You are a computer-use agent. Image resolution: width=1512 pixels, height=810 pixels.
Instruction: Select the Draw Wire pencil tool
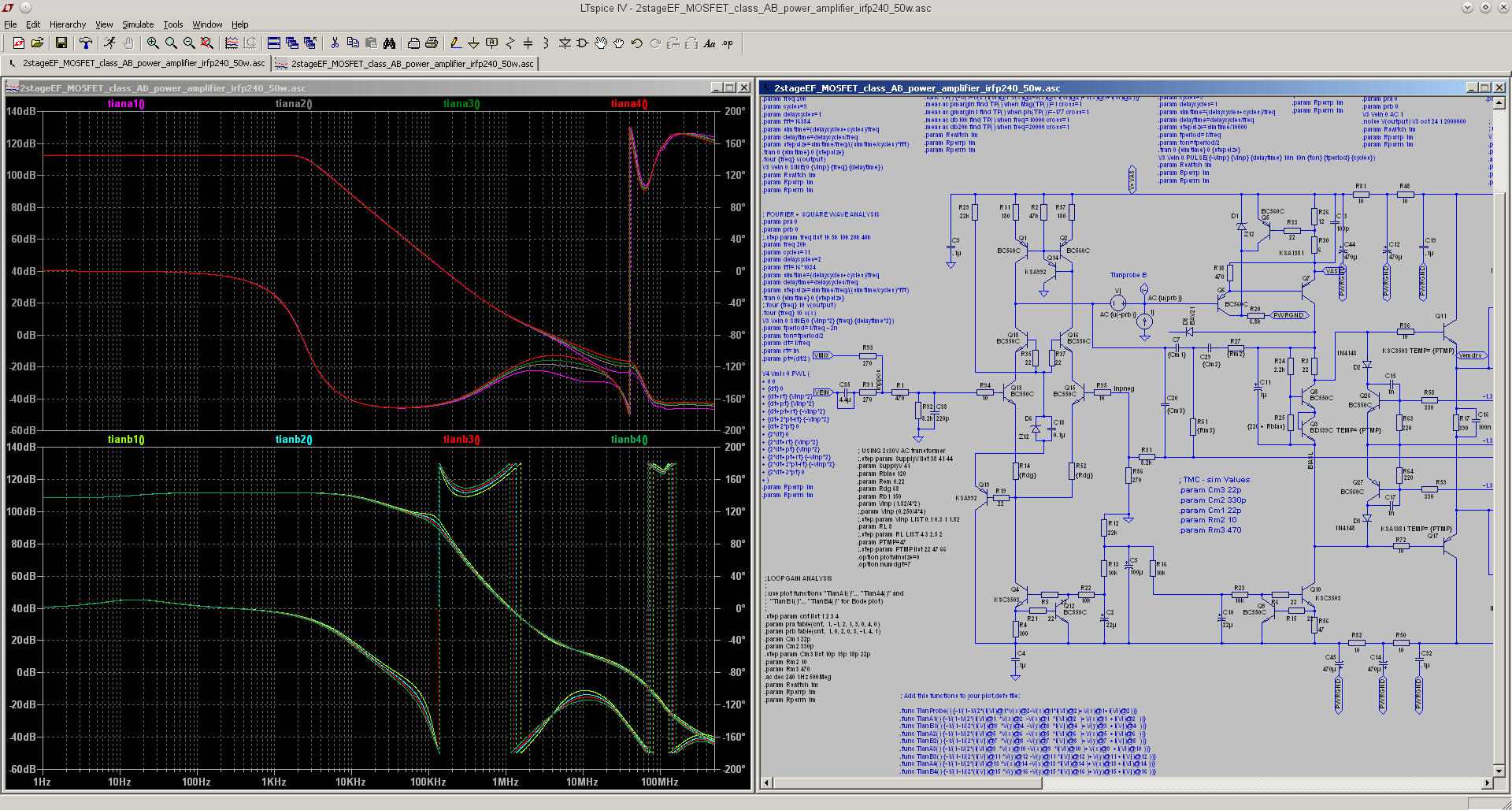pyautogui.click(x=455, y=43)
